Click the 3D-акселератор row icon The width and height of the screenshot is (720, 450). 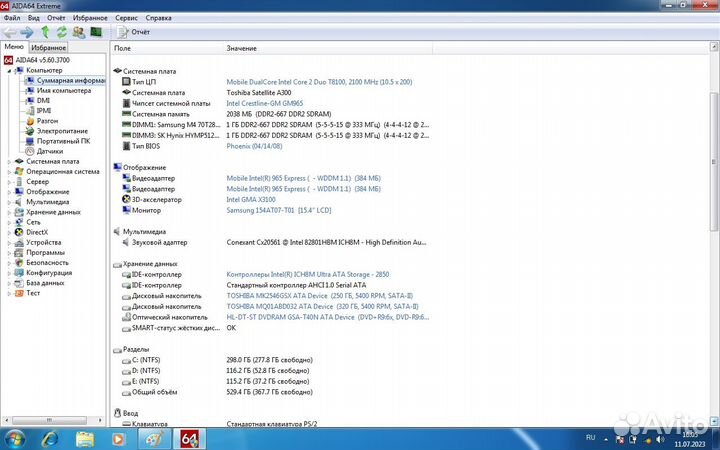[126, 199]
